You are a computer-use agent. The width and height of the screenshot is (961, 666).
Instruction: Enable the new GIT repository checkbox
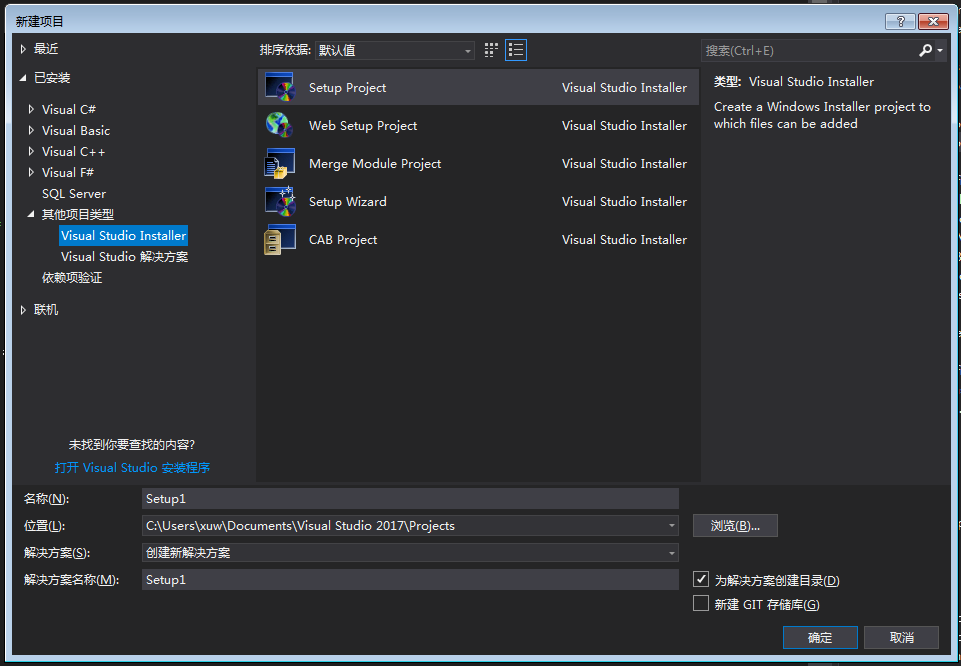701,604
